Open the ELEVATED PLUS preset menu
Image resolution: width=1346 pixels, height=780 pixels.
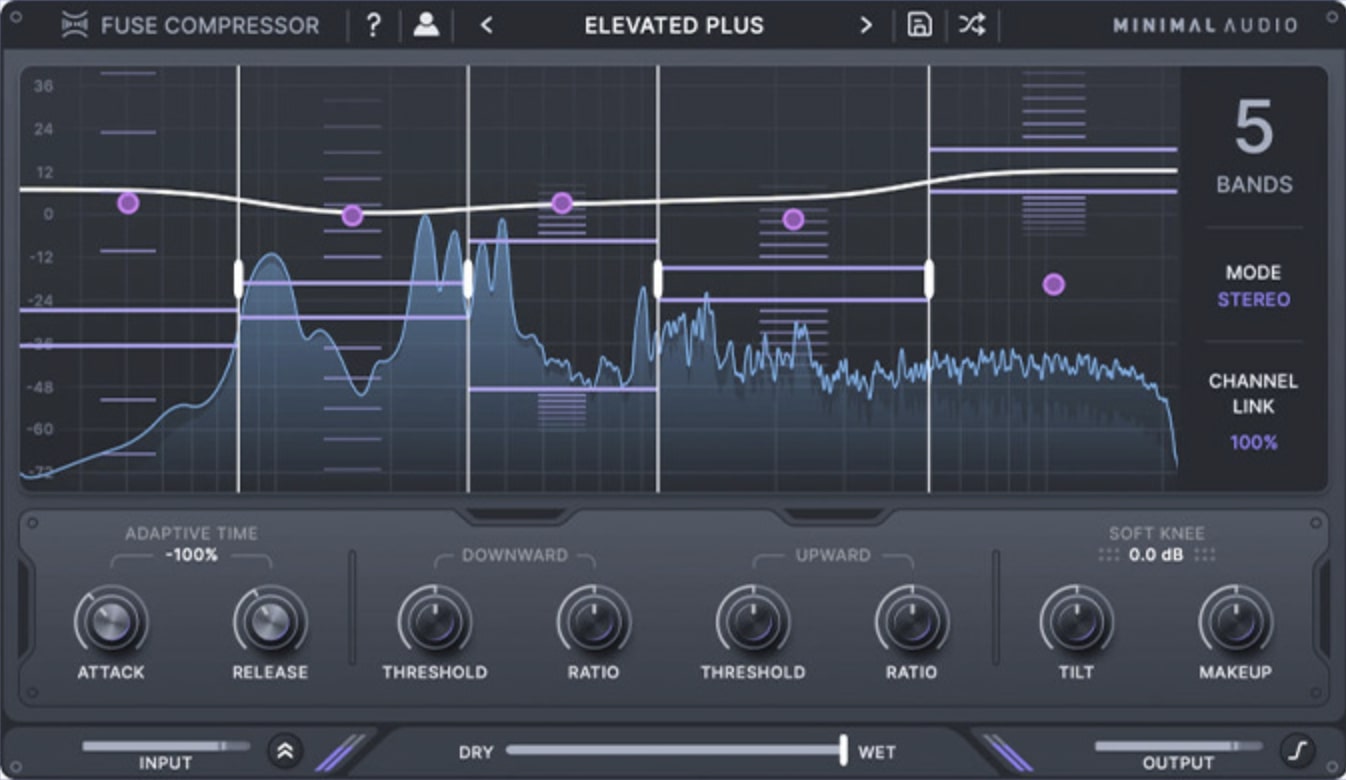coord(674,26)
